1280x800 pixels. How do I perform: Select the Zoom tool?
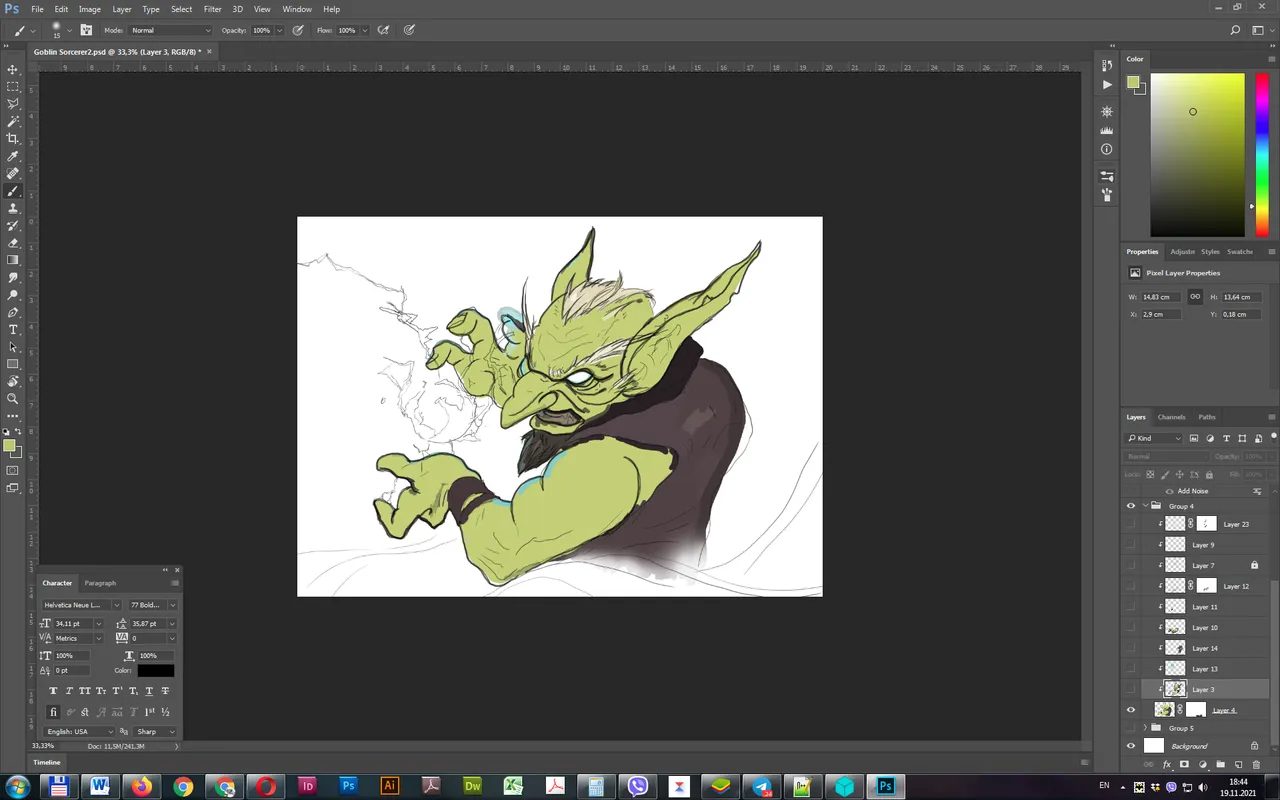tap(13, 399)
